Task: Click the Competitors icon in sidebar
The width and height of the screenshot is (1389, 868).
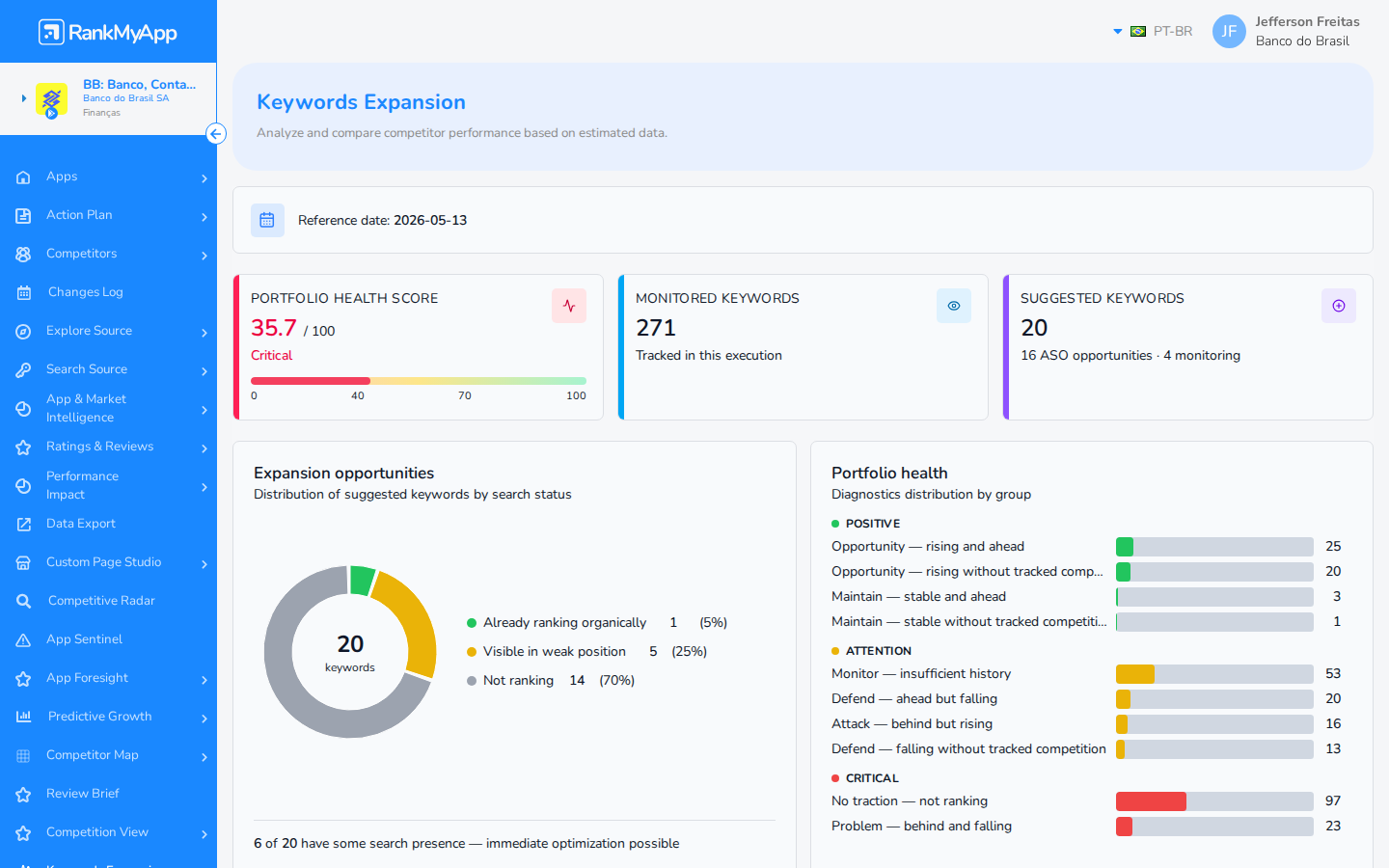Action: click(23, 255)
